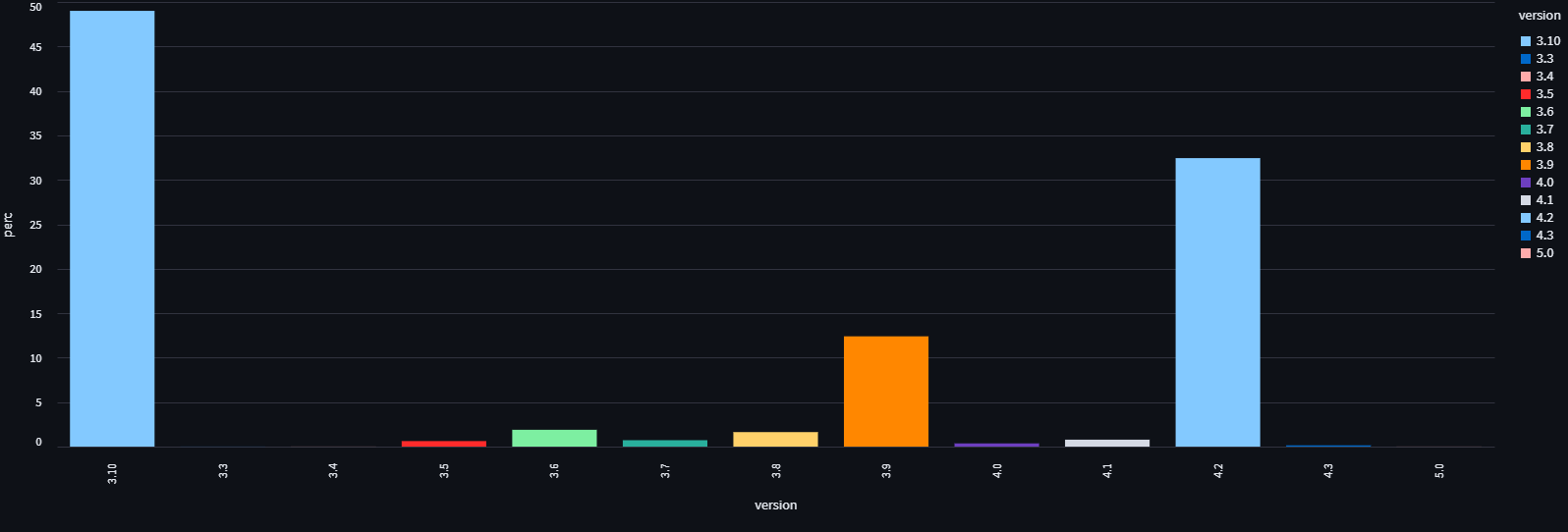This screenshot has height=532, width=1568.
Task: Click the light green 3.6 legend swatch
Action: click(1526, 112)
